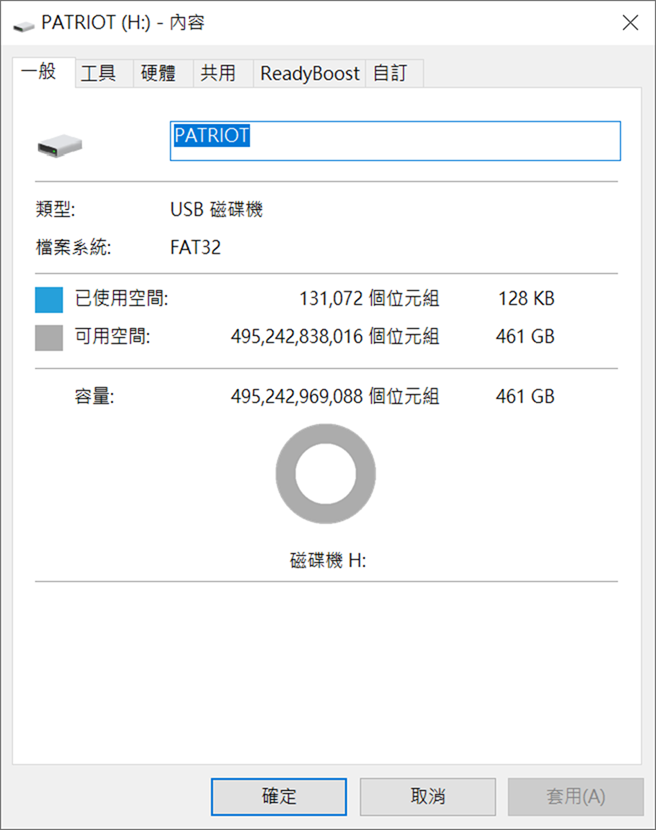Close the PATRIOT properties dialog
This screenshot has width=656, height=830.
tap(630, 24)
